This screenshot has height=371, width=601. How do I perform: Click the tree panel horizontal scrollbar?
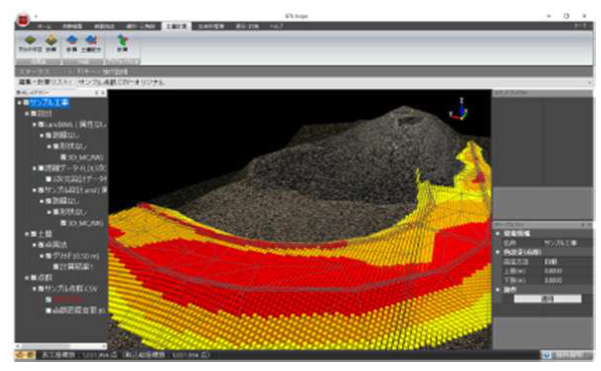click(x=61, y=346)
